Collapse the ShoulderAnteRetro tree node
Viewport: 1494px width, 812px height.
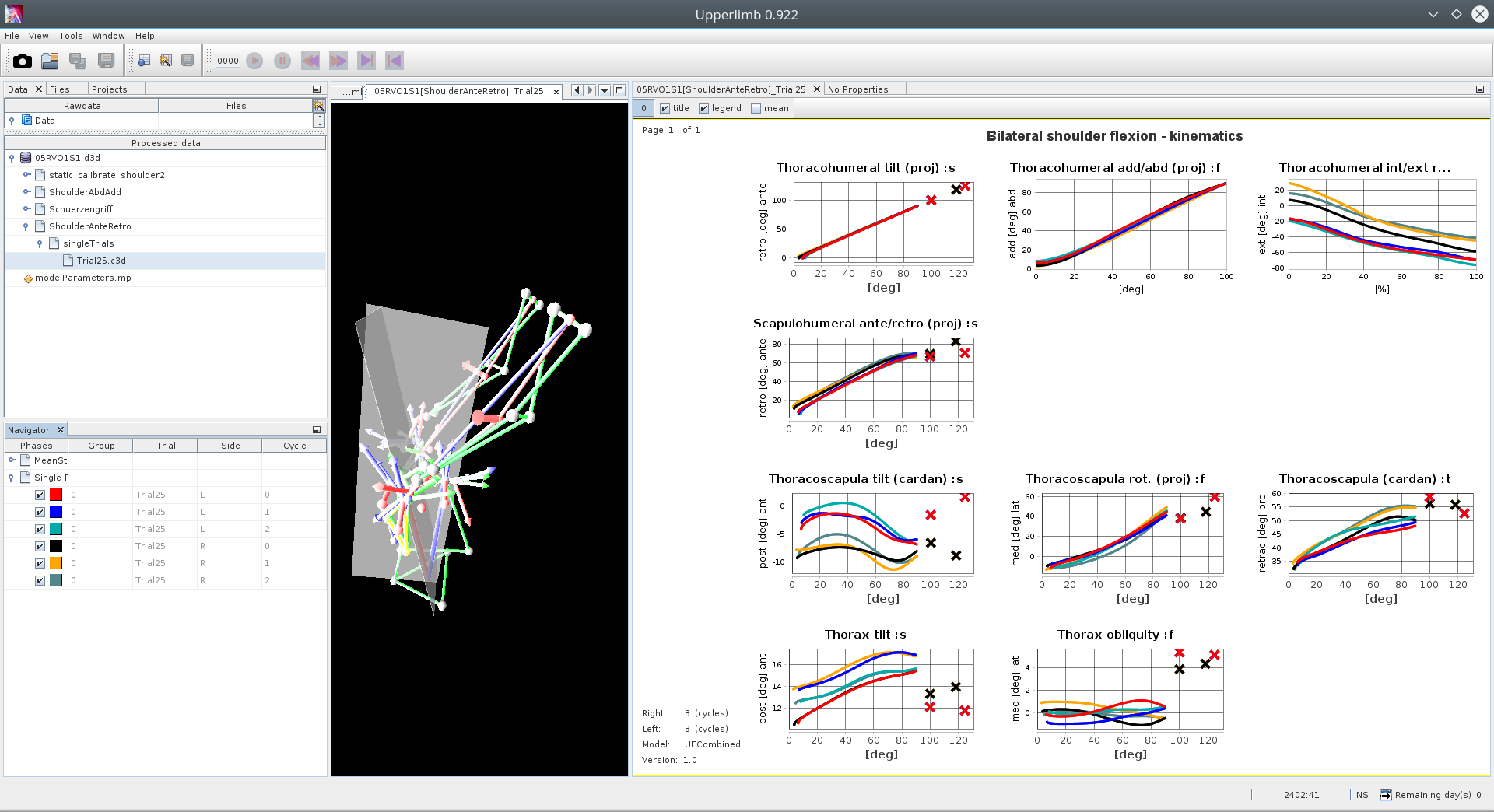(x=26, y=227)
